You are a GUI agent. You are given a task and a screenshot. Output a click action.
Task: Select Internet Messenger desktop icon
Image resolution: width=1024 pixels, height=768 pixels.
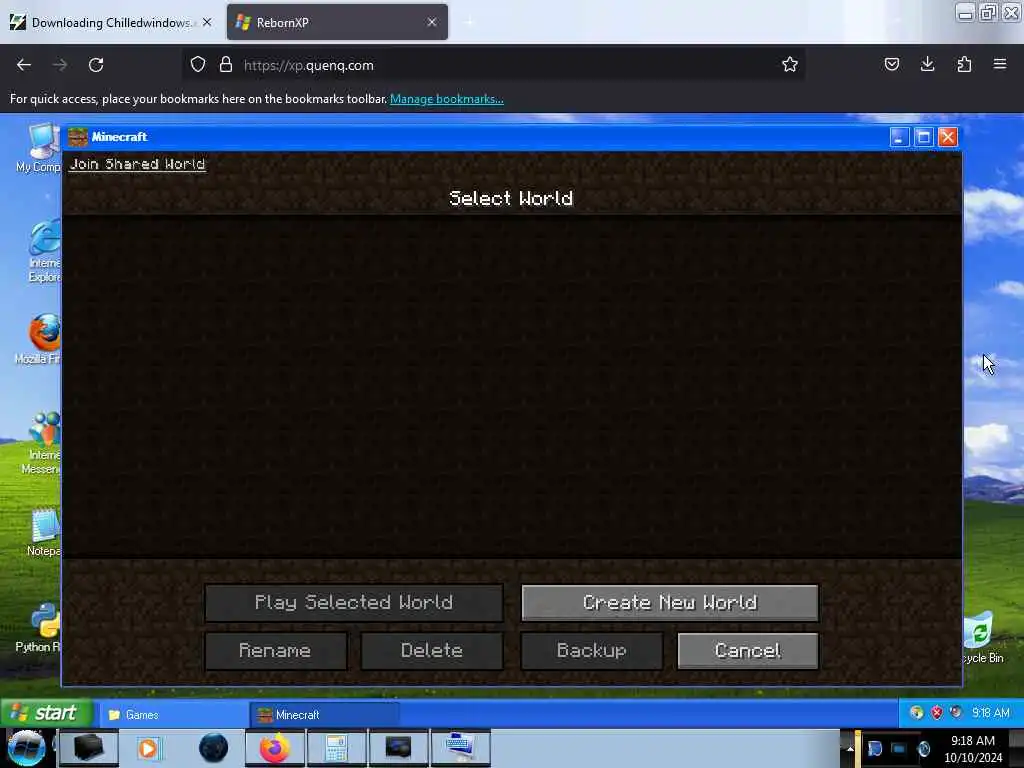42,444
